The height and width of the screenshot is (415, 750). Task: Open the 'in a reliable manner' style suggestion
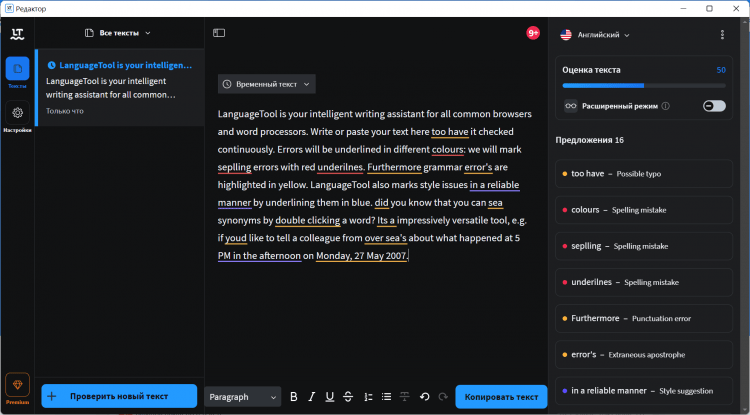click(x=644, y=391)
